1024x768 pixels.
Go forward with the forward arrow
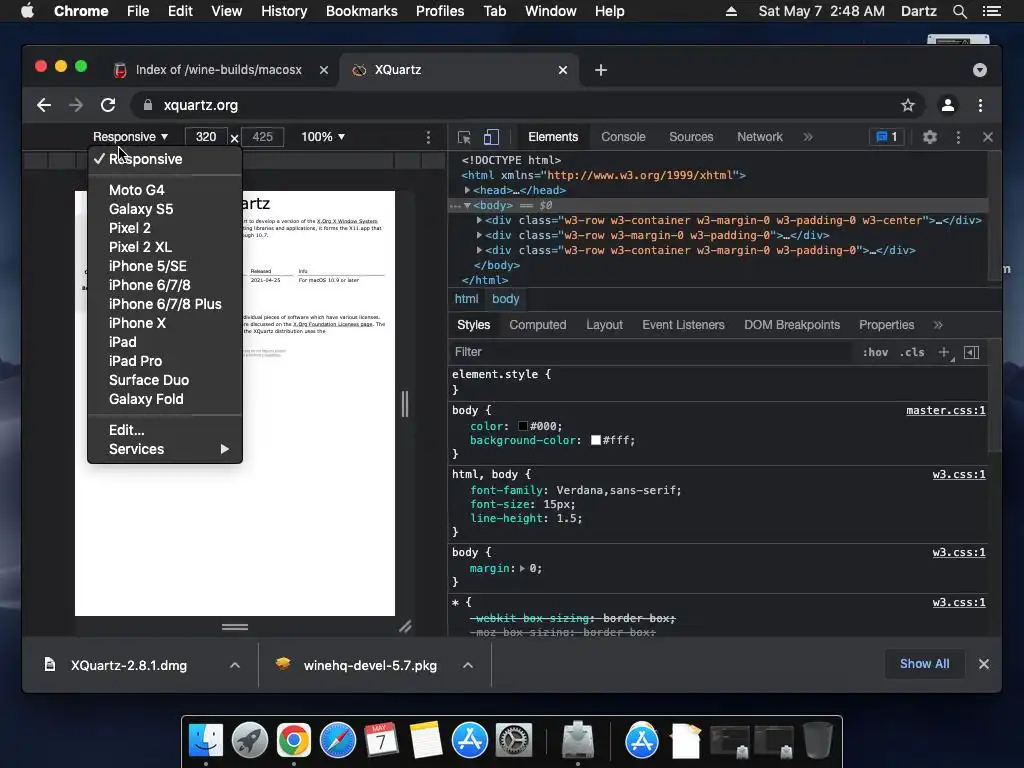coord(76,105)
